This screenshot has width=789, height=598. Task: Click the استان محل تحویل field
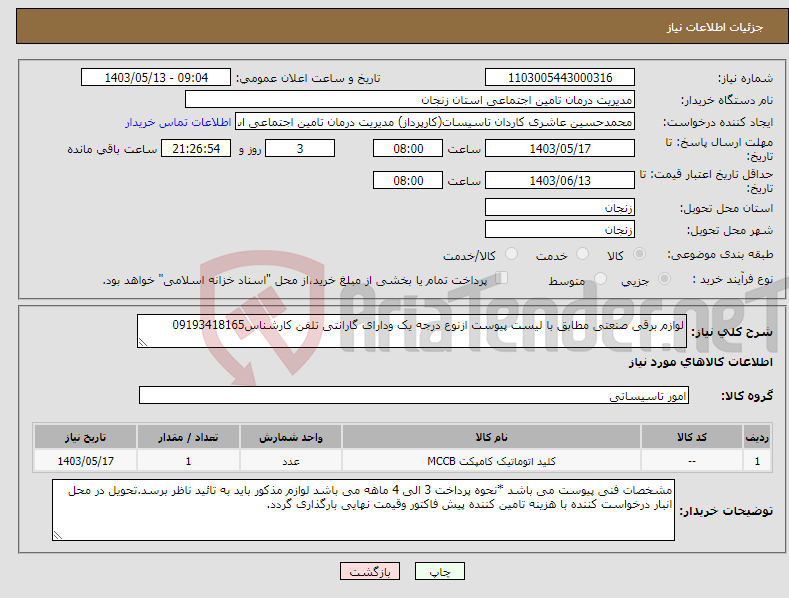(x=560, y=207)
